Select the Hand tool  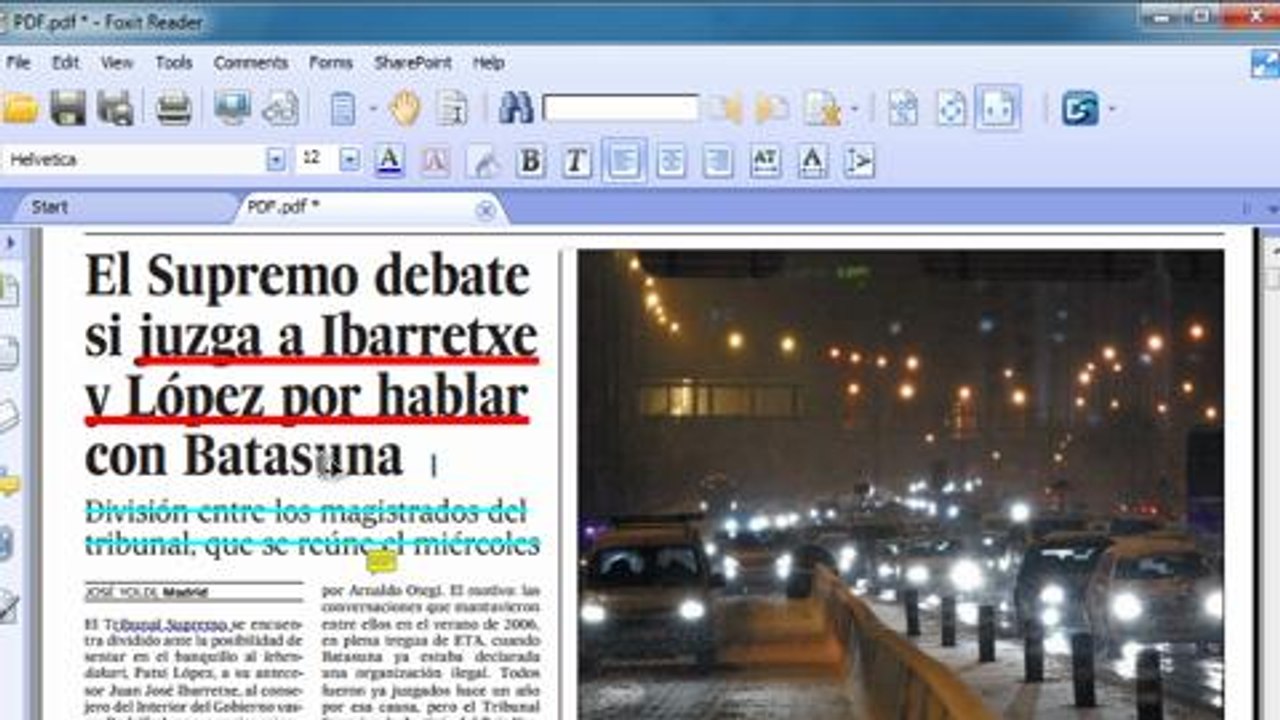point(405,108)
